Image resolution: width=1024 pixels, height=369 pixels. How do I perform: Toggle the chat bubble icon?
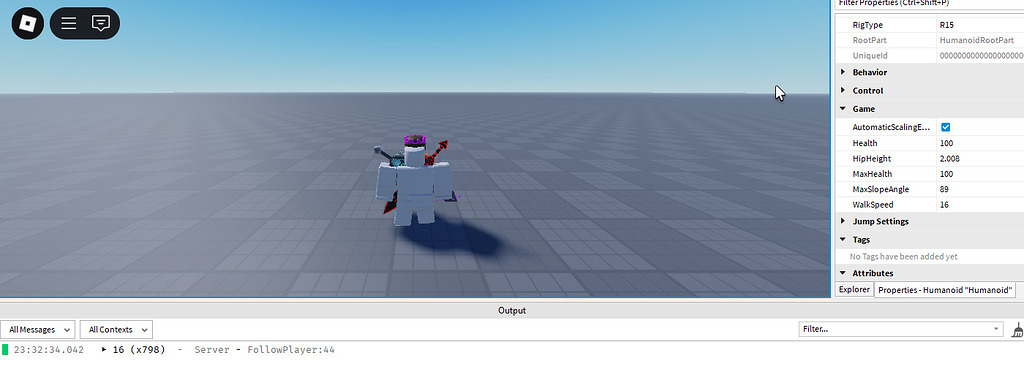click(x=101, y=24)
